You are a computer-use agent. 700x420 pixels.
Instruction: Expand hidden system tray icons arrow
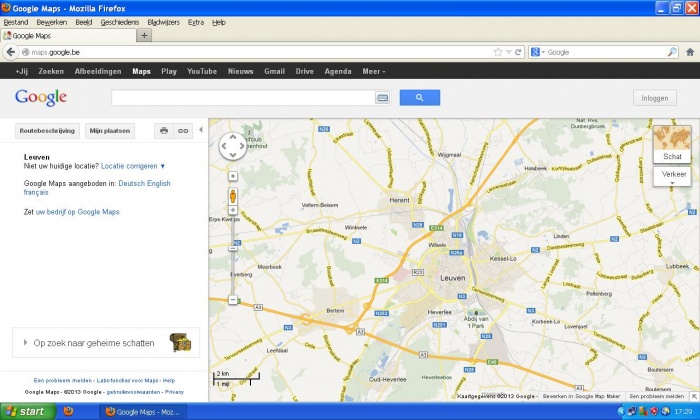pos(621,411)
